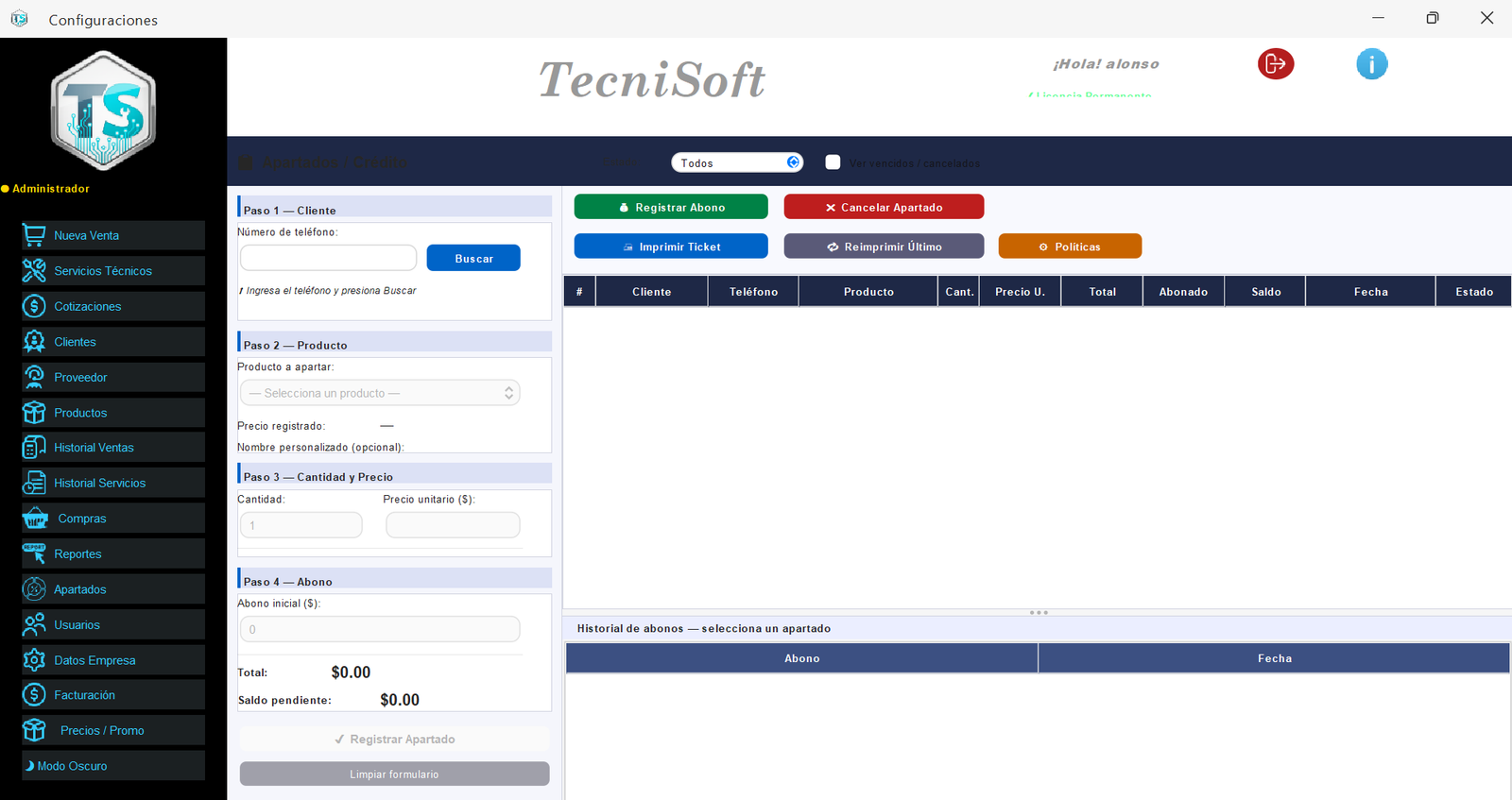Click the Datos Empresa gear icon
The image size is (1512, 800).
34,660
